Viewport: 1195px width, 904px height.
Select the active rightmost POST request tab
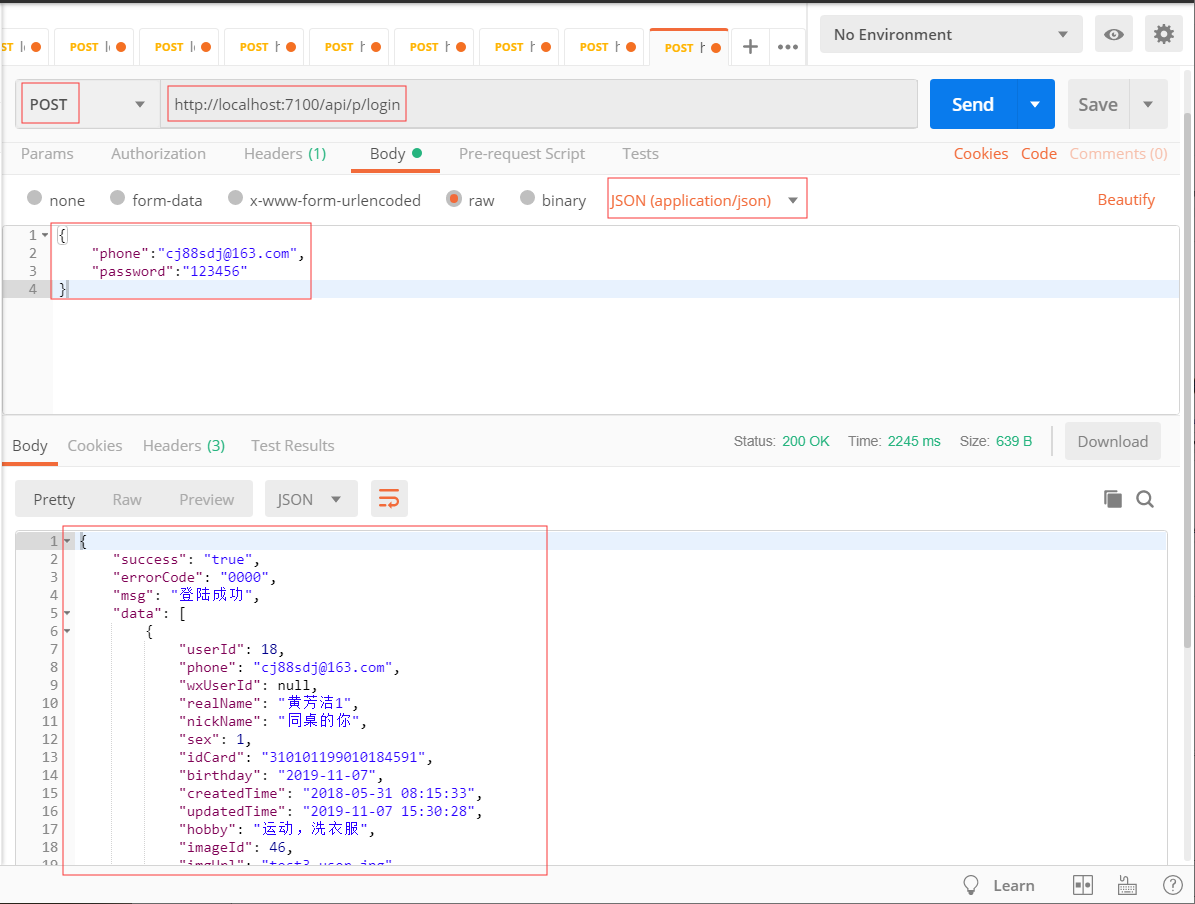tap(690, 46)
